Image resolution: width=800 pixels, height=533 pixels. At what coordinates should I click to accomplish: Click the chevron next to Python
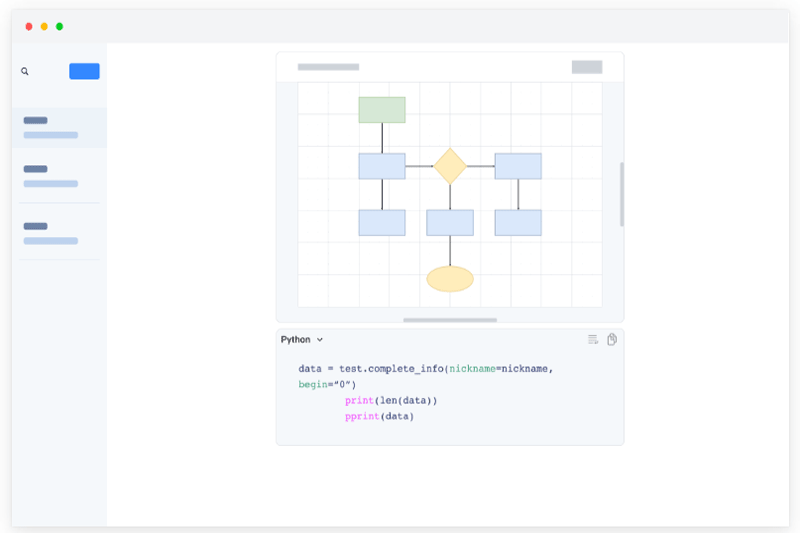(320, 340)
